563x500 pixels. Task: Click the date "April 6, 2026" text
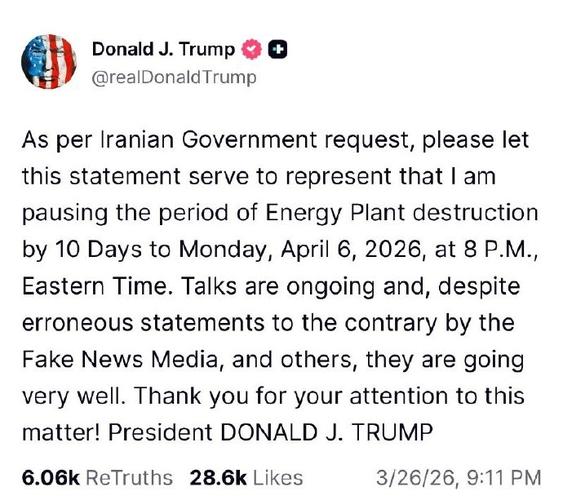click(350, 249)
